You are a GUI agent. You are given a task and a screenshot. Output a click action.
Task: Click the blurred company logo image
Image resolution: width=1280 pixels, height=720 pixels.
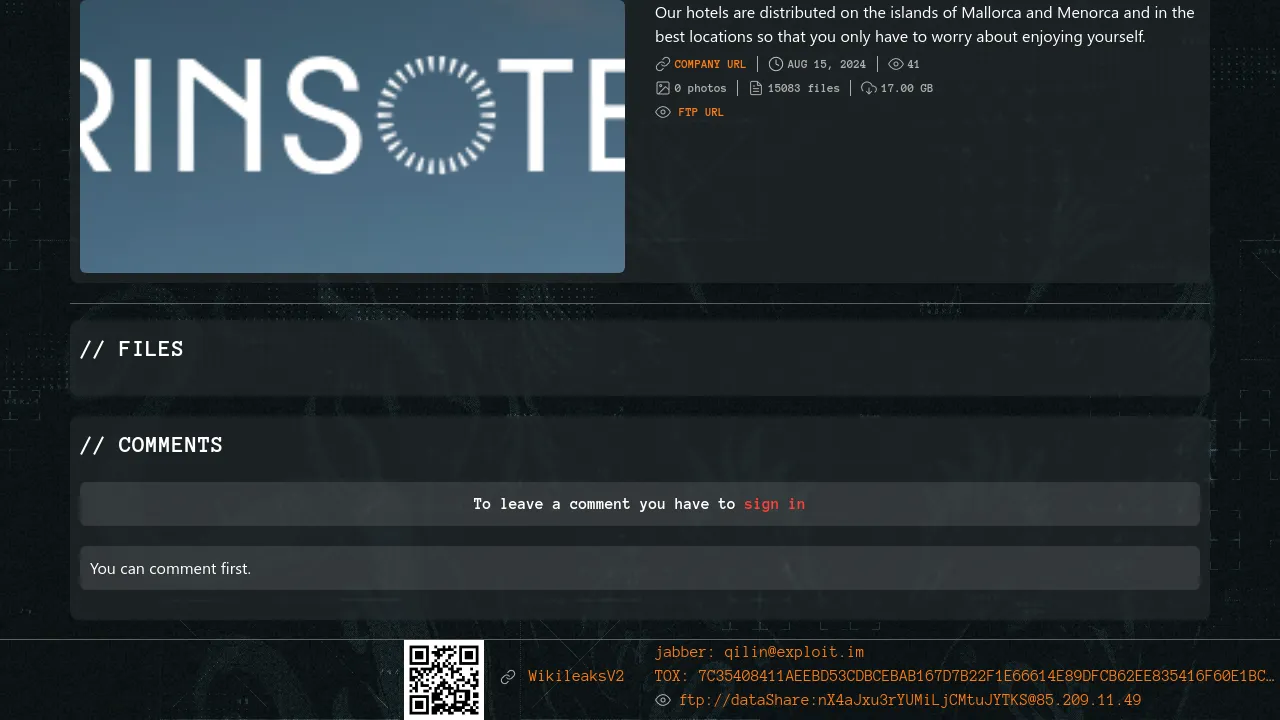[352, 135]
